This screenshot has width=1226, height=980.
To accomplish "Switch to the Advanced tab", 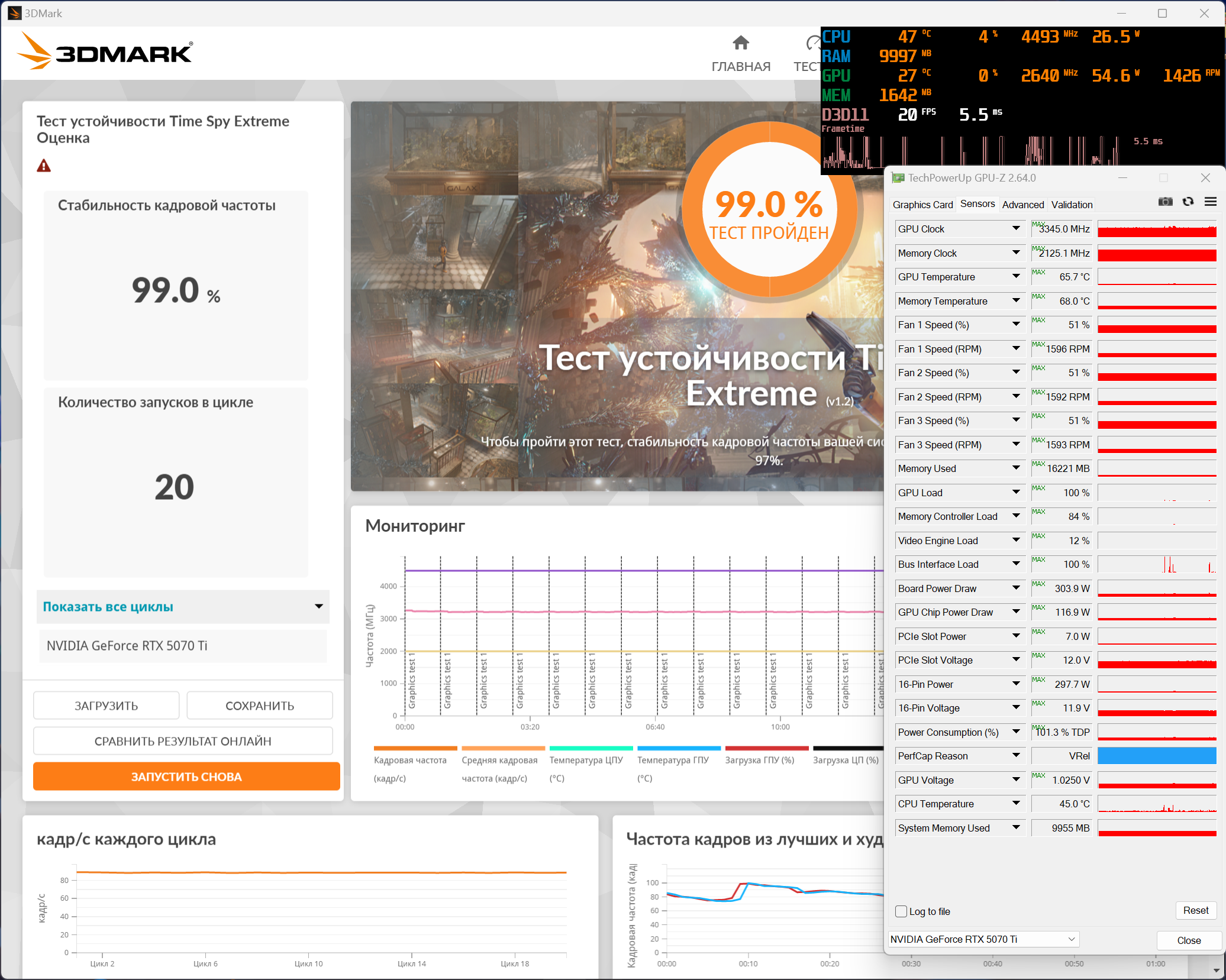I will (x=1022, y=205).
